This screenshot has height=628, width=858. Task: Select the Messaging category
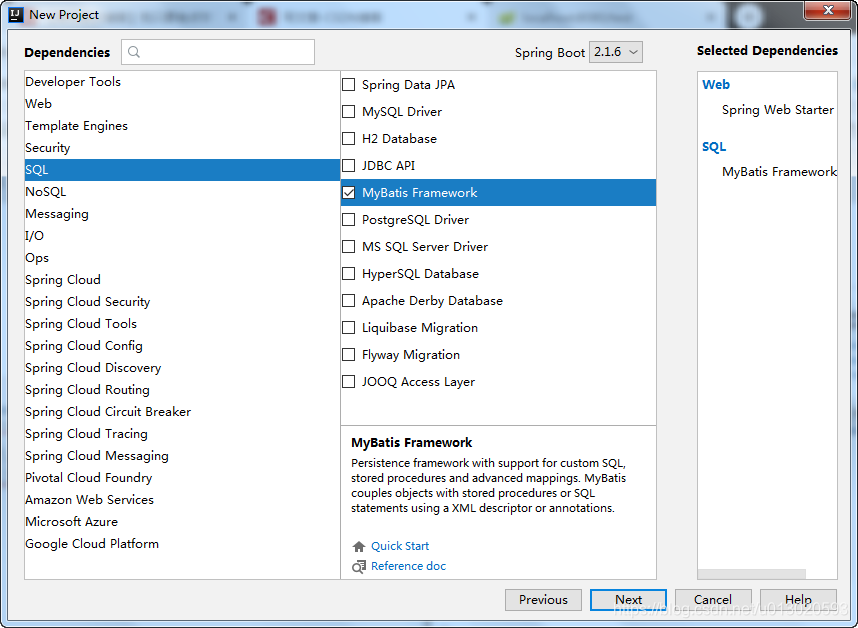point(182,213)
